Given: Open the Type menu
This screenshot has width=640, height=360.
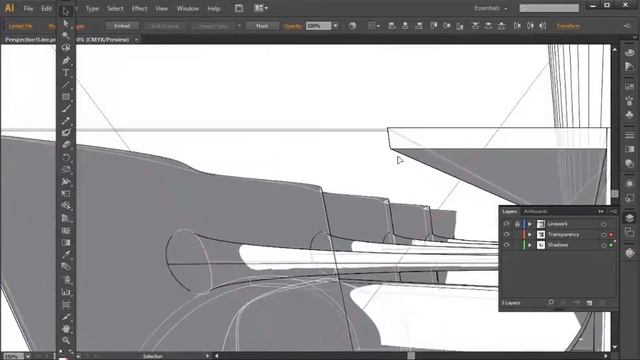Looking at the screenshot, I should tap(92, 8).
